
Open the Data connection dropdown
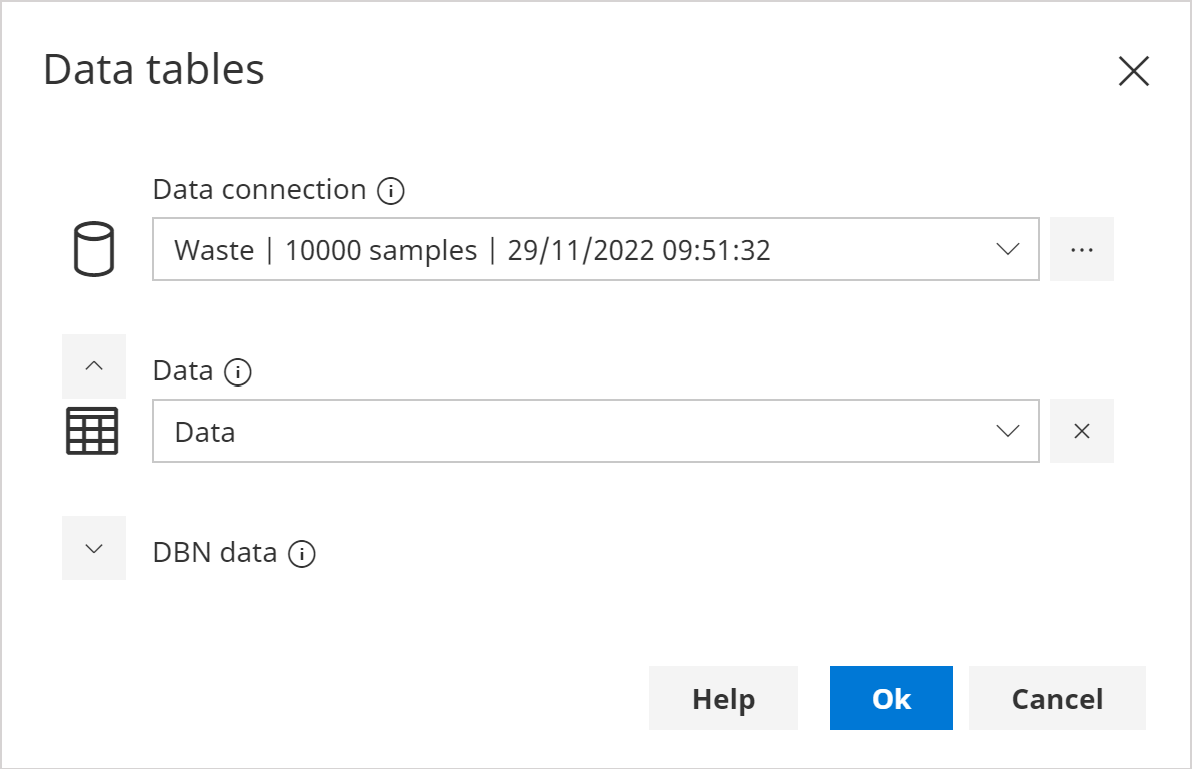point(1010,249)
